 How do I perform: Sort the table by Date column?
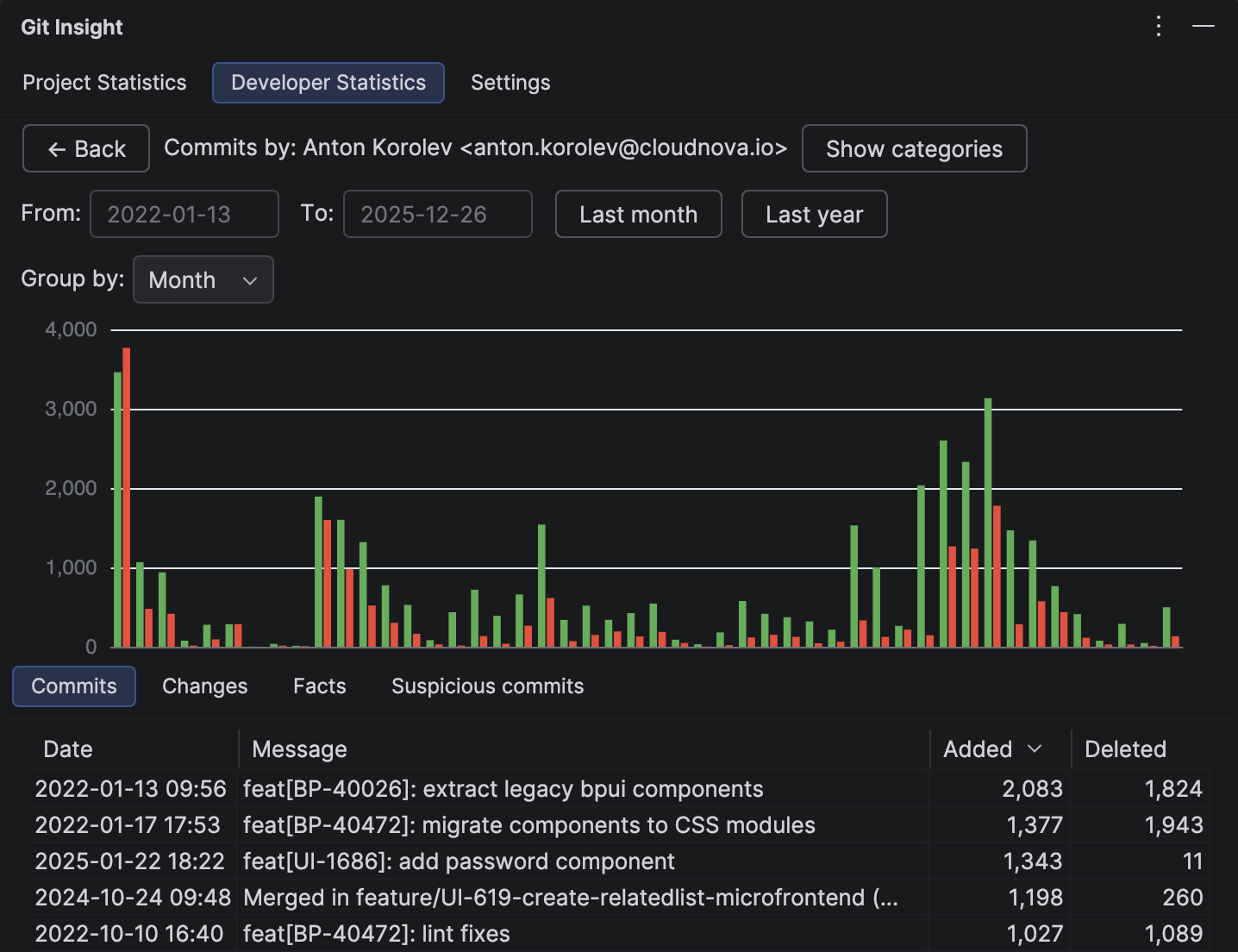click(x=68, y=748)
